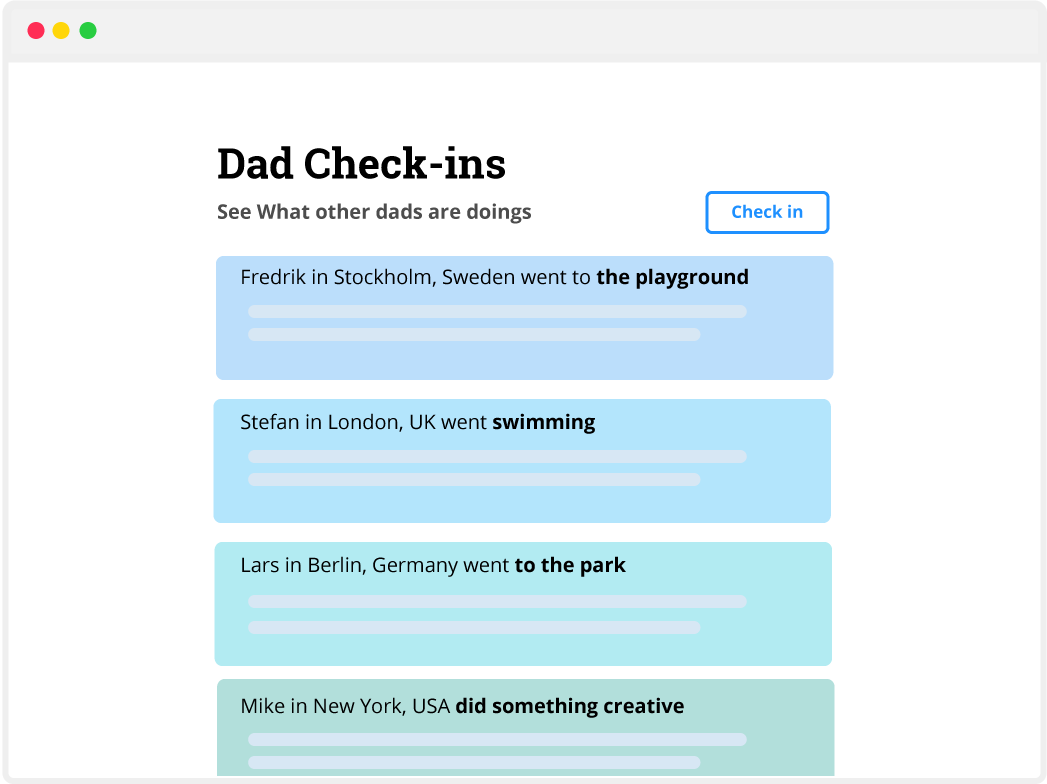The height and width of the screenshot is (784, 1047).
Task: Click the yellow minimize window button
Action: tap(61, 31)
